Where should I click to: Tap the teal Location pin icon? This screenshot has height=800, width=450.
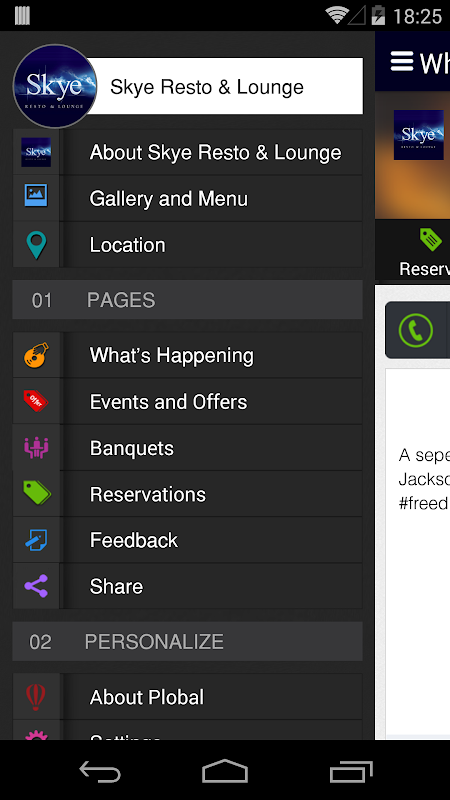coord(36,245)
